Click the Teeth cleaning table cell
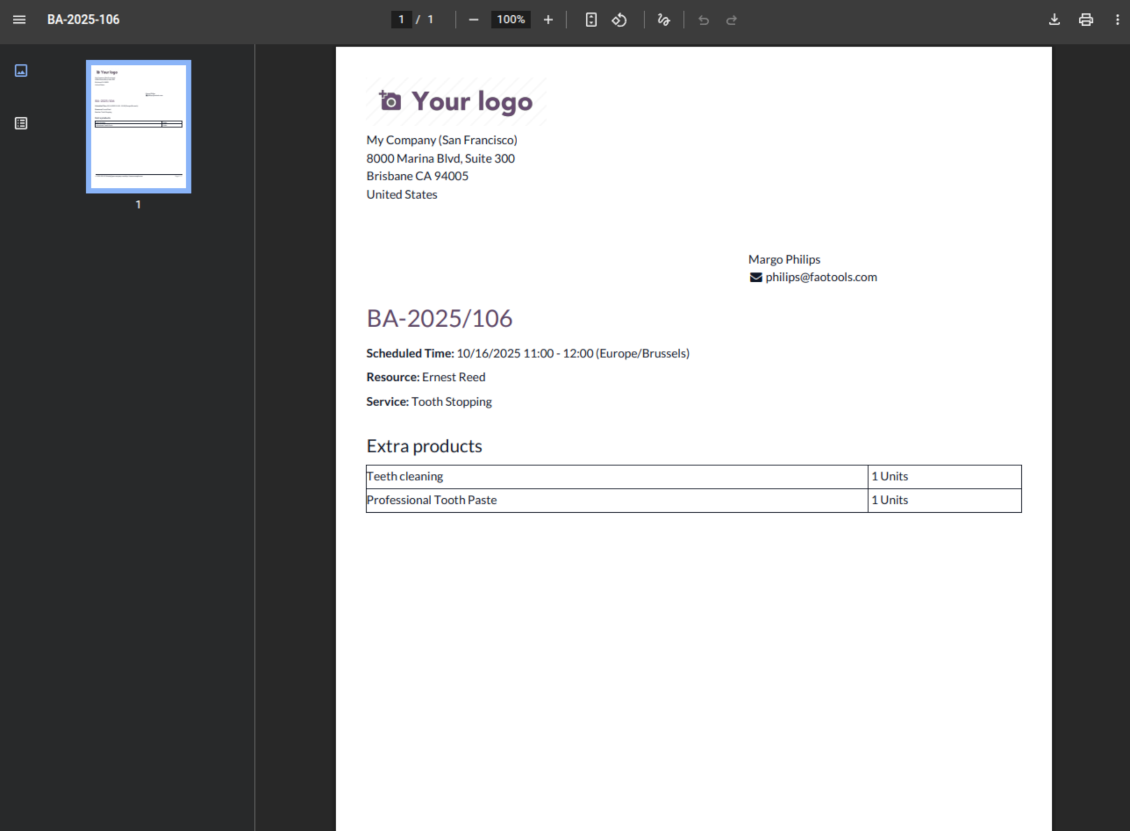The height and width of the screenshot is (831, 1130). click(617, 476)
